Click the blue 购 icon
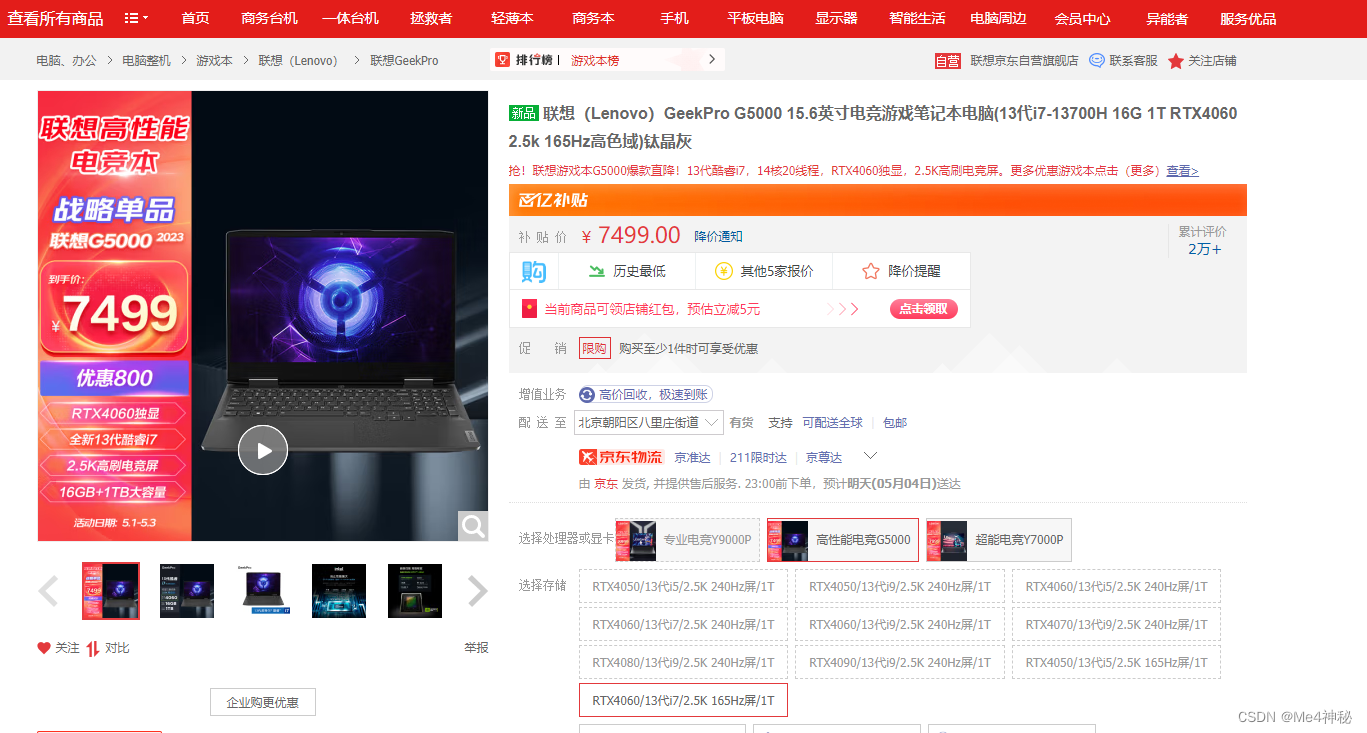 click(x=534, y=271)
